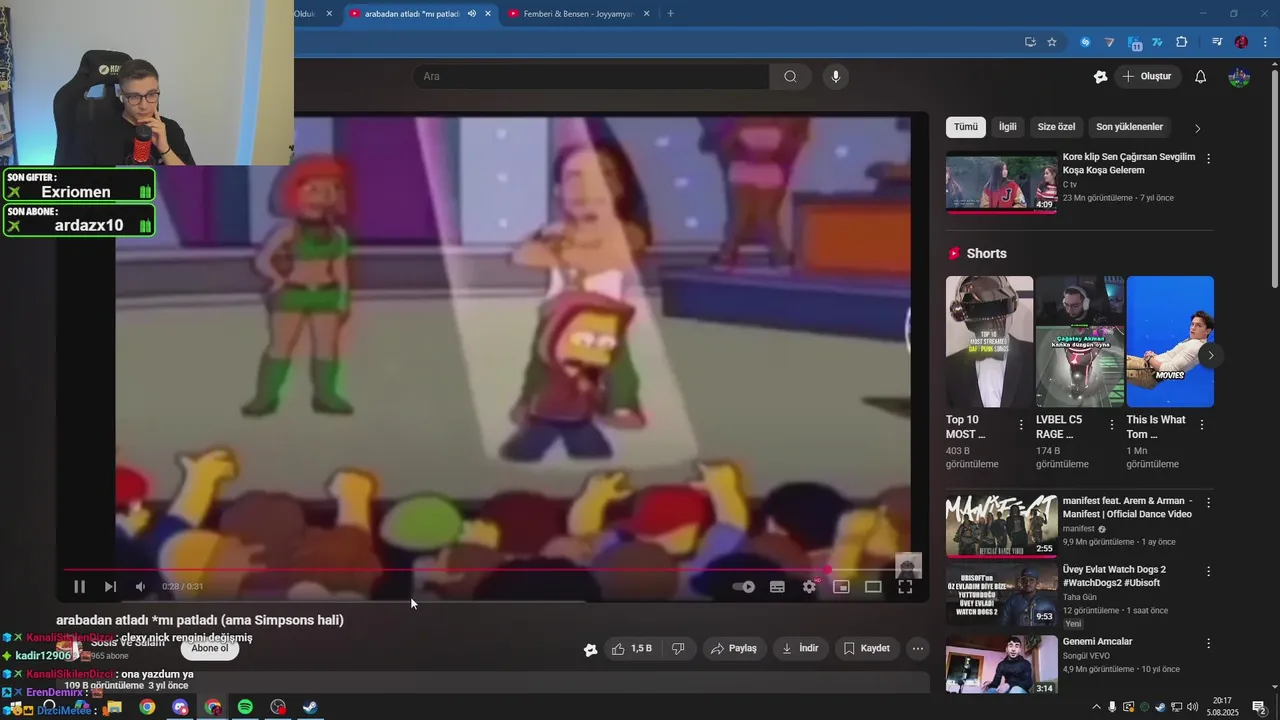The image size is (1280, 720).
Task: Show hidden system tray icons
Action: (1096, 707)
